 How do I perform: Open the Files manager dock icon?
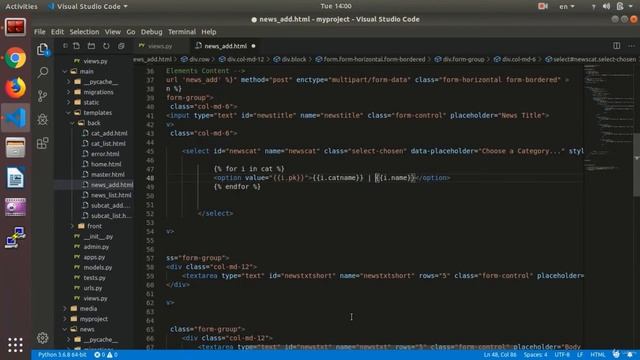(x=16, y=148)
